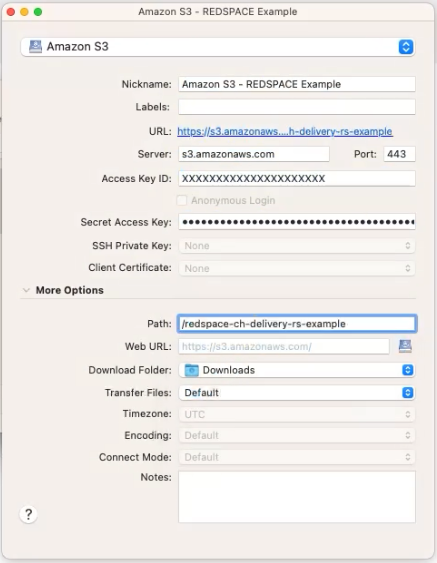The image size is (437, 563).
Task: Open the Download Folder dropdown
Action: 297,370
